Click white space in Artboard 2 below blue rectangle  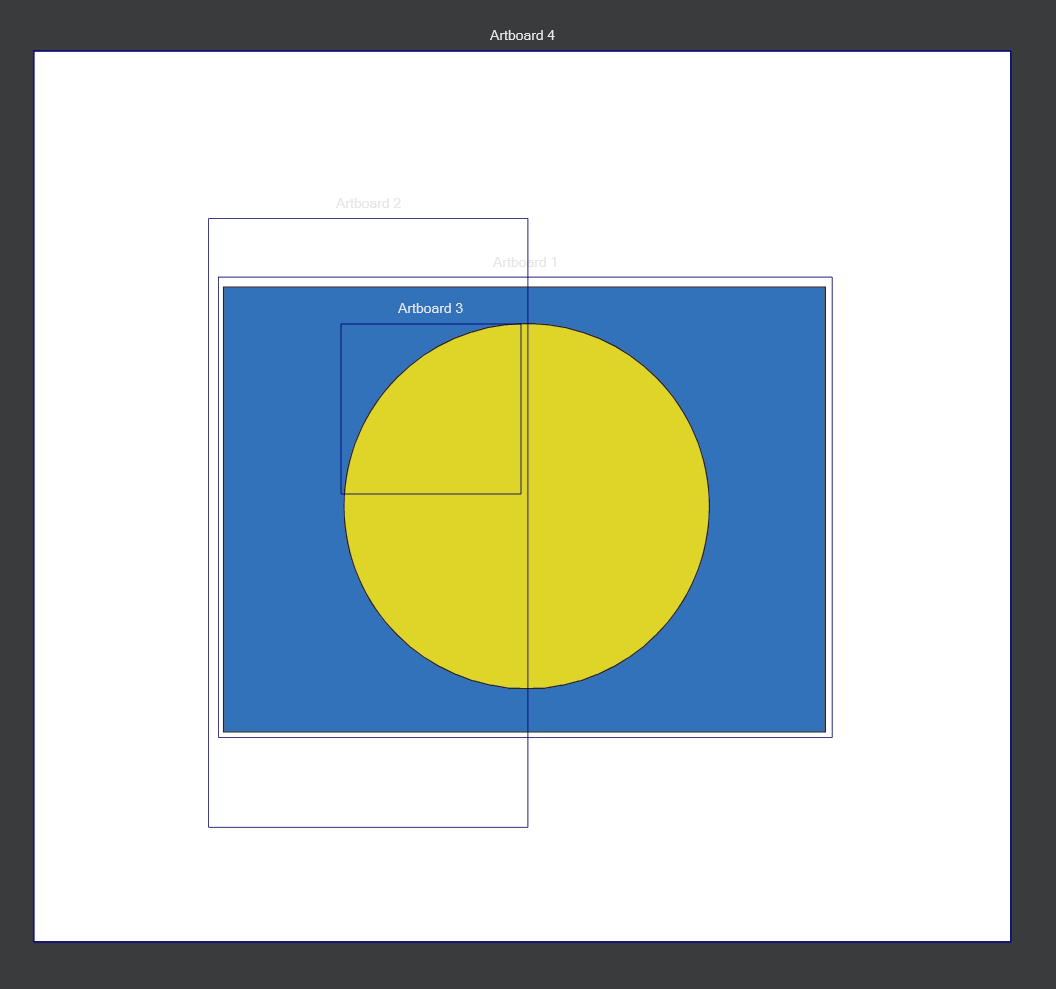(x=368, y=782)
